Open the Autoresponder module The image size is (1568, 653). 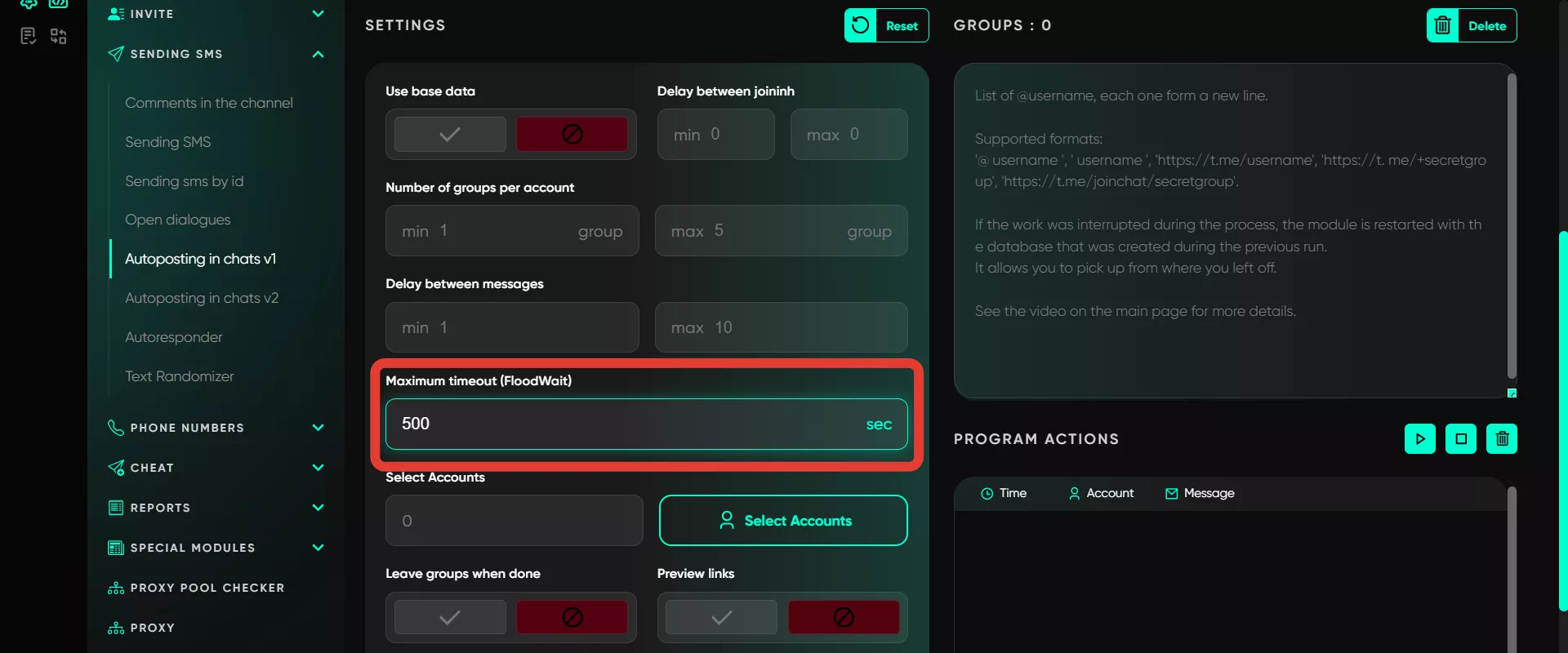pyautogui.click(x=174, y=337)
